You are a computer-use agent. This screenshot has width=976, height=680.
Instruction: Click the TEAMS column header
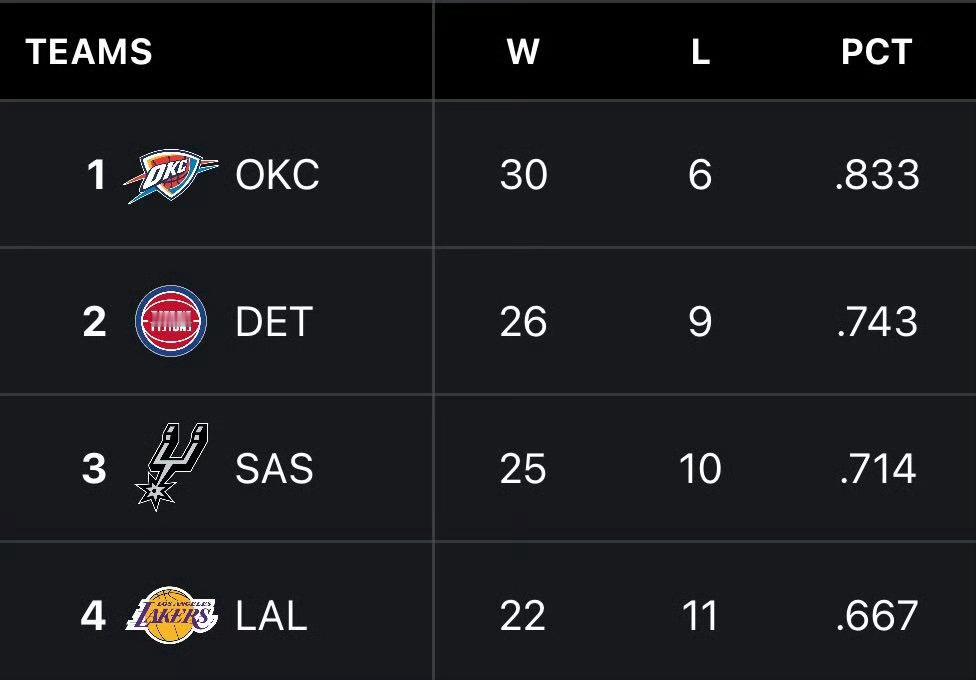click(89, 52)
